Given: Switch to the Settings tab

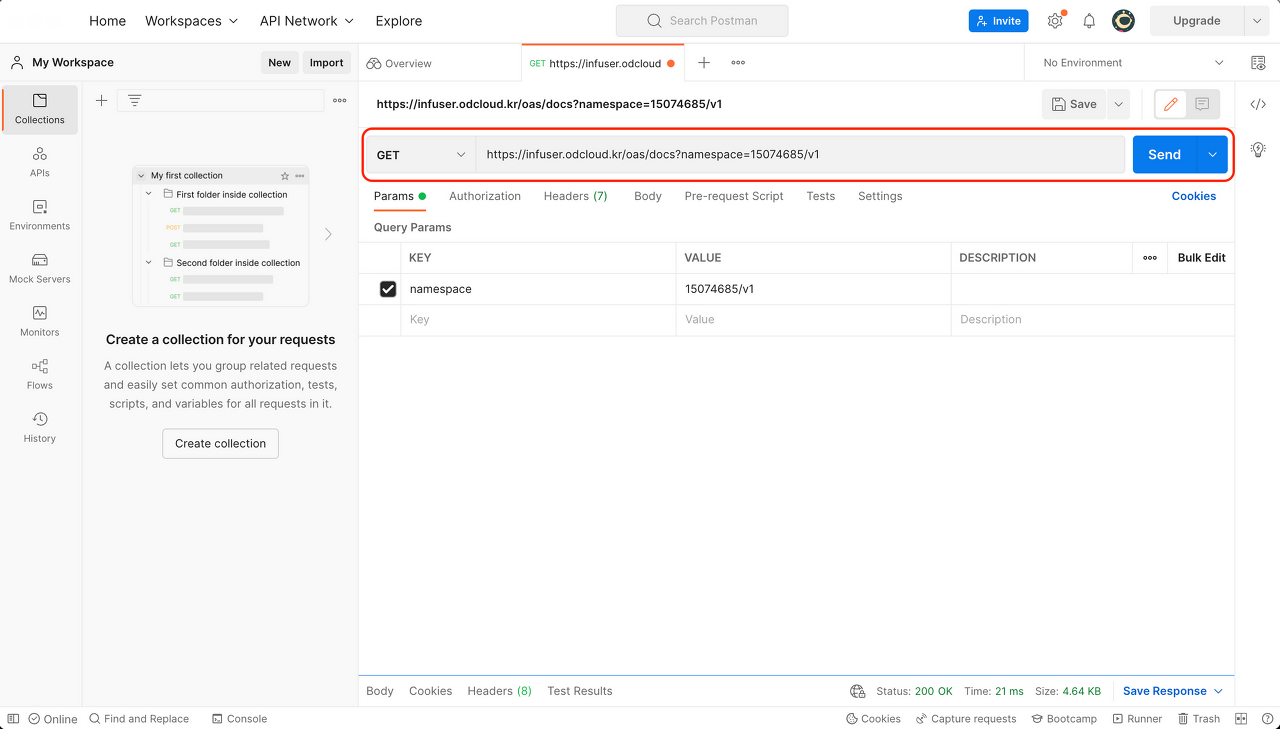Looking at the screenshot, I should click(x=880, y=196).
